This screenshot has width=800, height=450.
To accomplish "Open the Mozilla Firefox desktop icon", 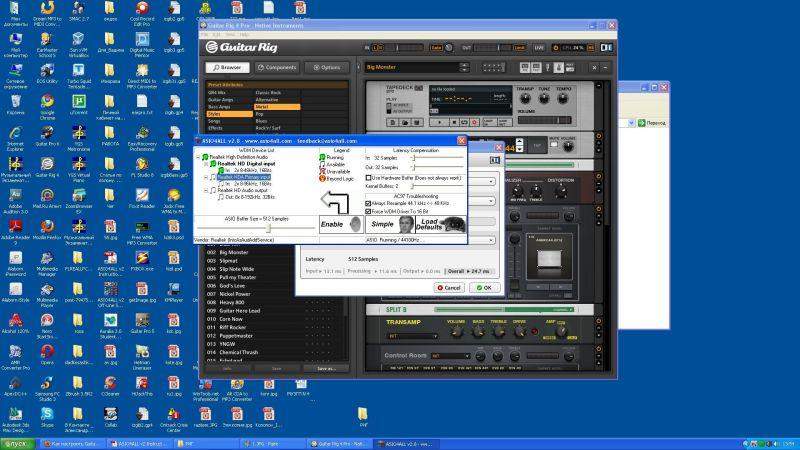I will pos(47,230).
